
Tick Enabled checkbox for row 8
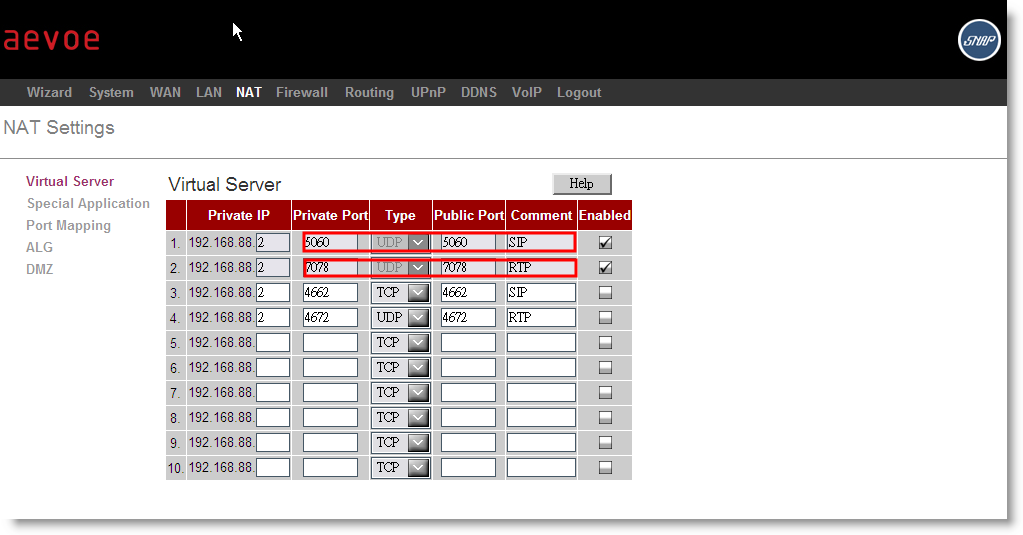pyautogui.click(x=605, y=418)
